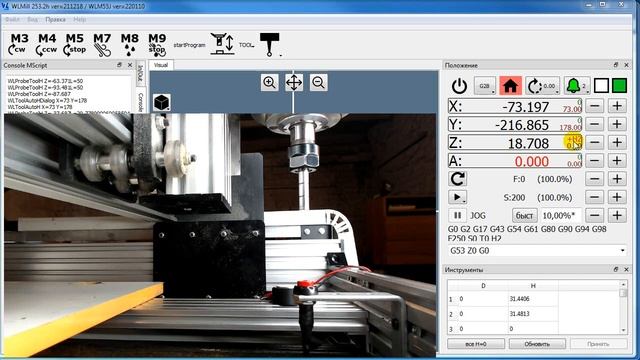Click the 'быст' rapid button
This screenshot has height=360, width=640.
pyautogui.click(x=524, y=215)
